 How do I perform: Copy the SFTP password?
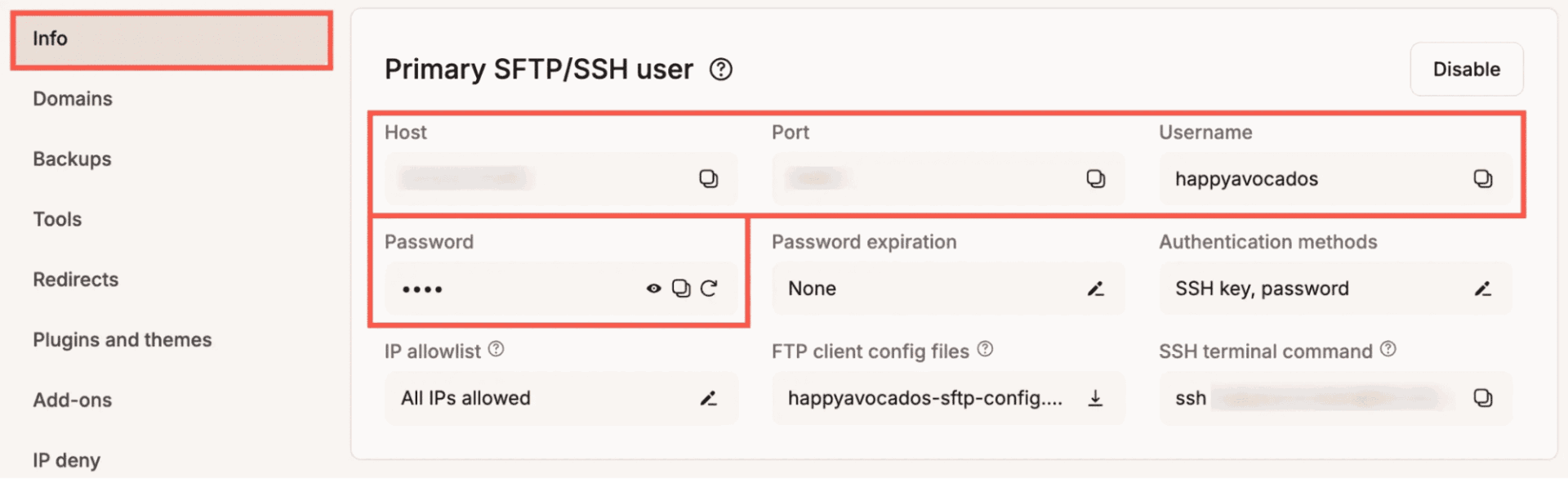click(683, 288)
